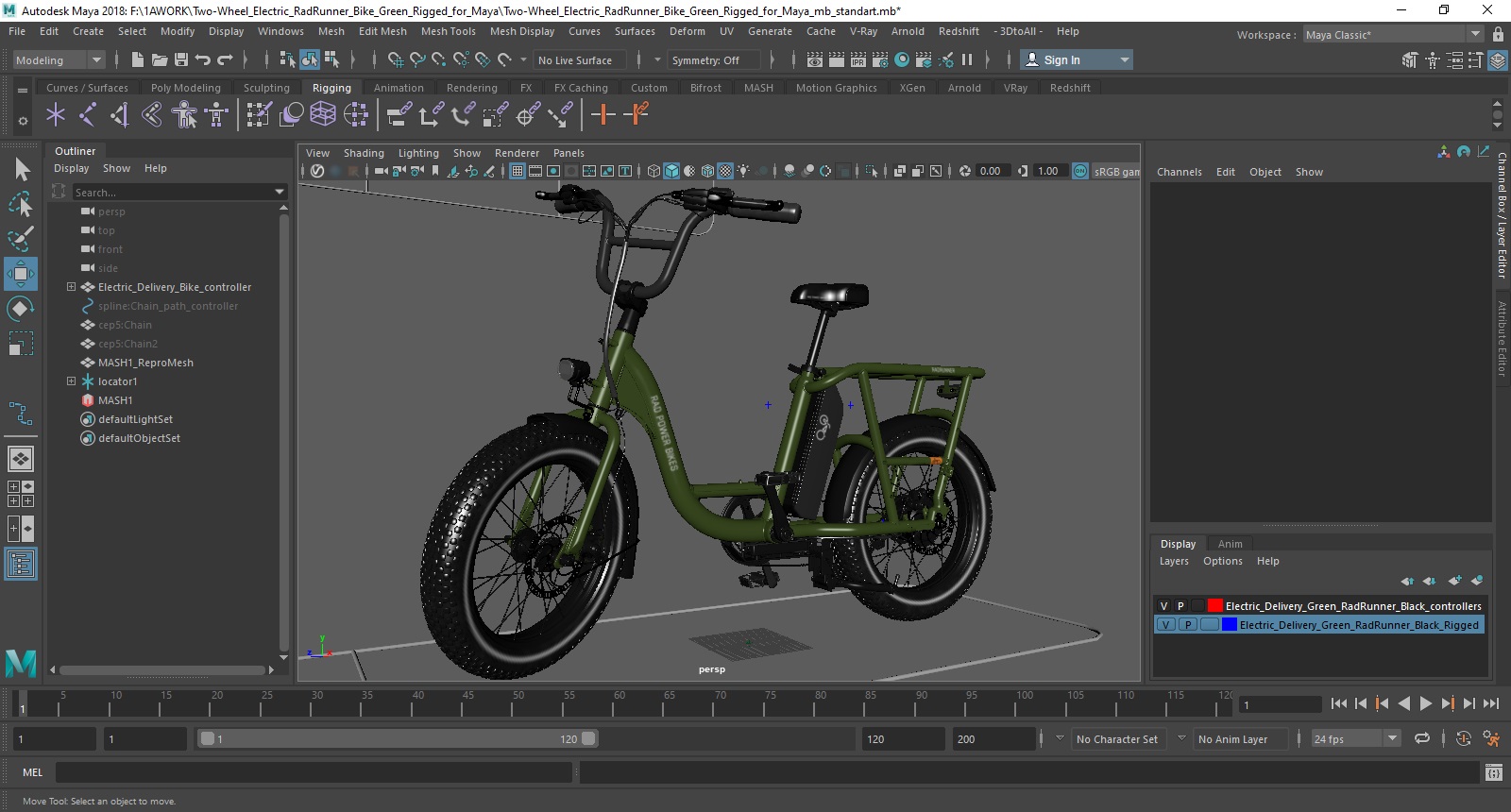Open the Mesh Tools menu
The height and width of the screenshot is (812, 1511).
tap(449, 31)
